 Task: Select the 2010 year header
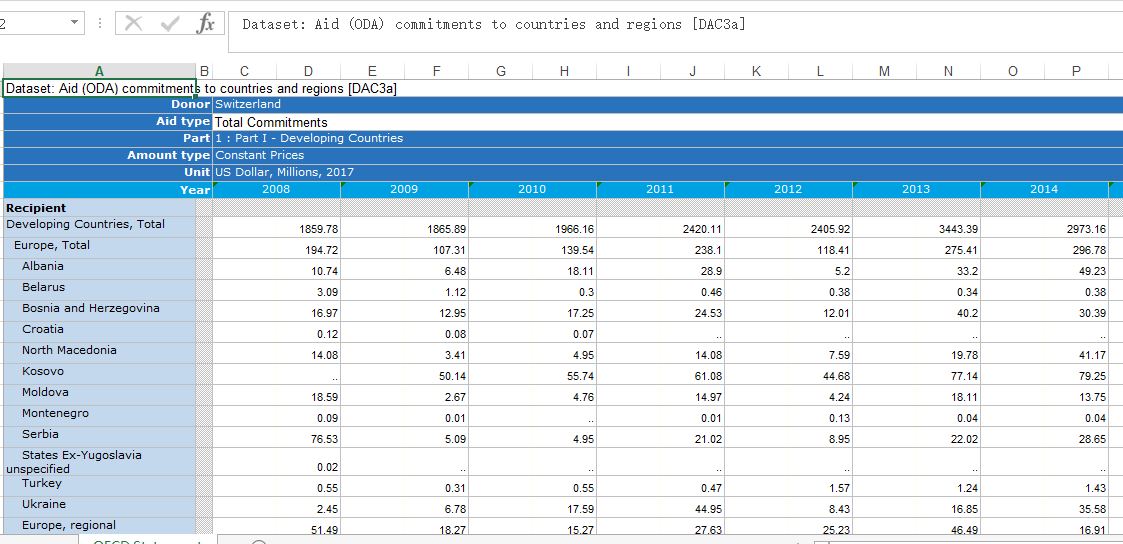(532, 190)
